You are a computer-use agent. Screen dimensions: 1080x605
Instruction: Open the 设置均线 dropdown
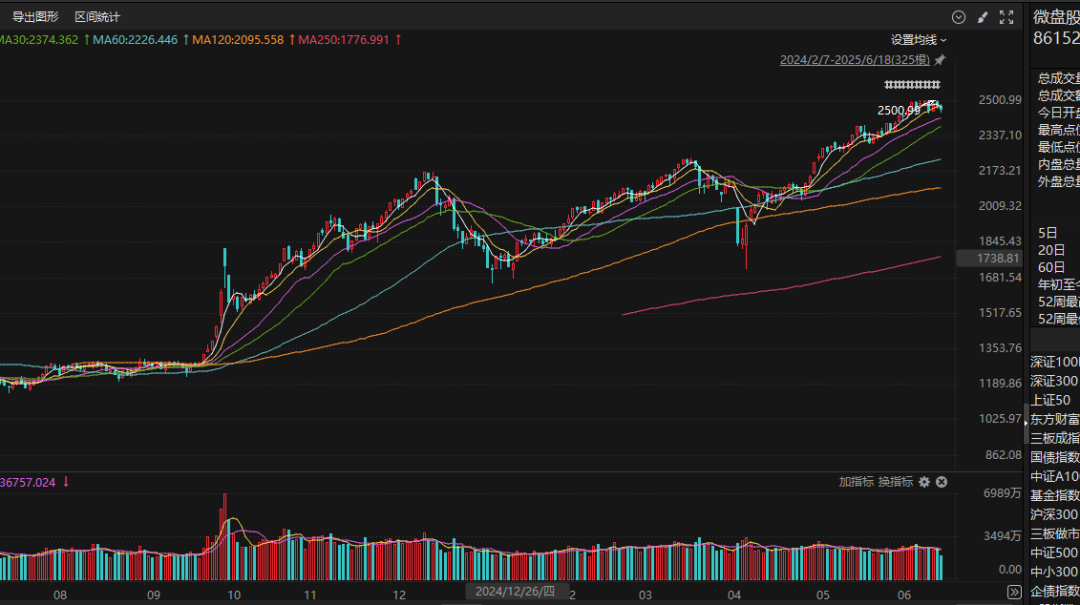pyautogui.click(x=918, y=40)
